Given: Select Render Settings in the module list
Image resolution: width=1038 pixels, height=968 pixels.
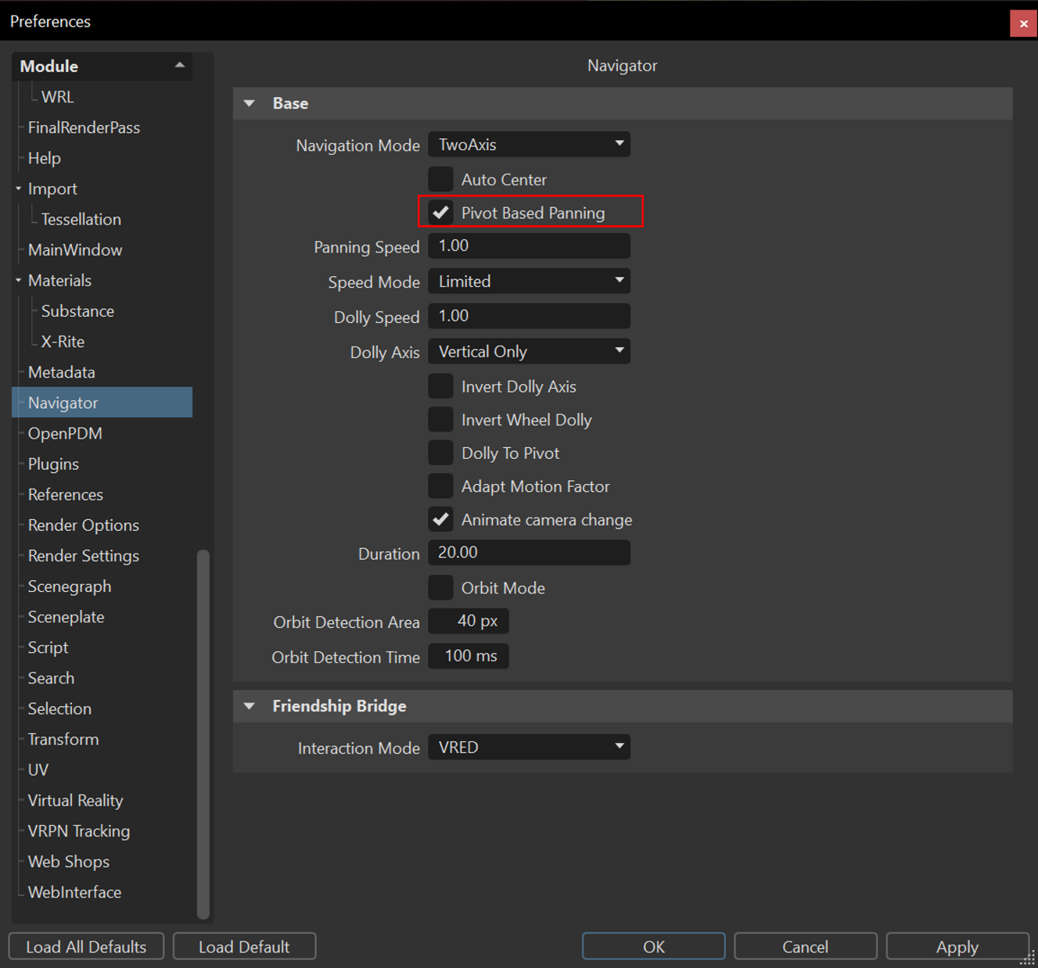Looking at the screenshot, I should (83, 555).
